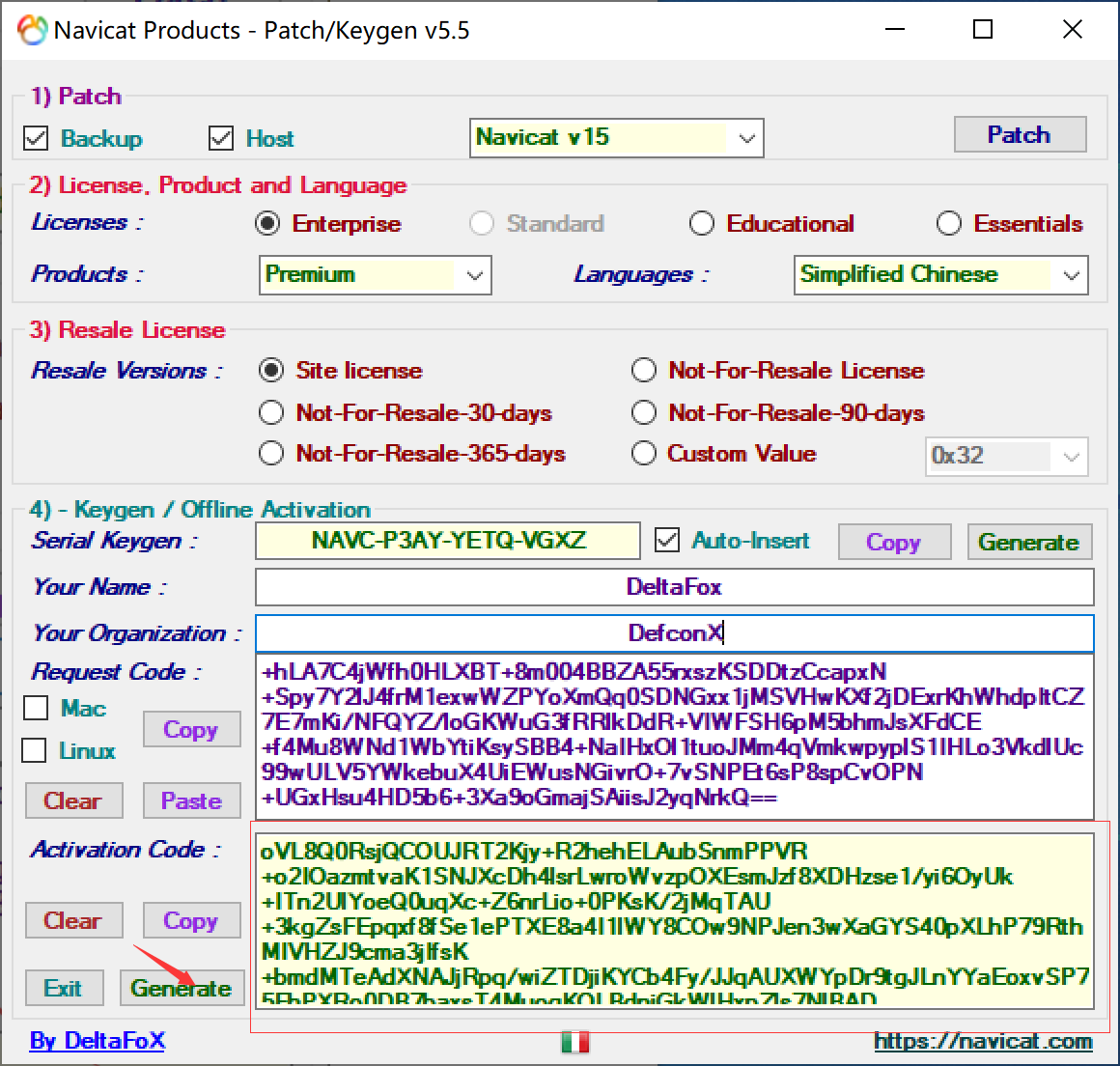Tick the Linux checkbox
The width and height of the screenshot is (1120, 1066).
pyautogui.click(x=35, y=750)
